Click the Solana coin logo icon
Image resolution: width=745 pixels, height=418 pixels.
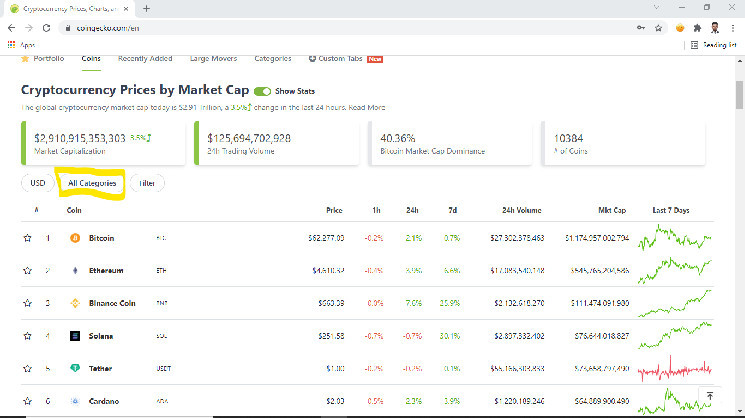click(x=73, y=336)
